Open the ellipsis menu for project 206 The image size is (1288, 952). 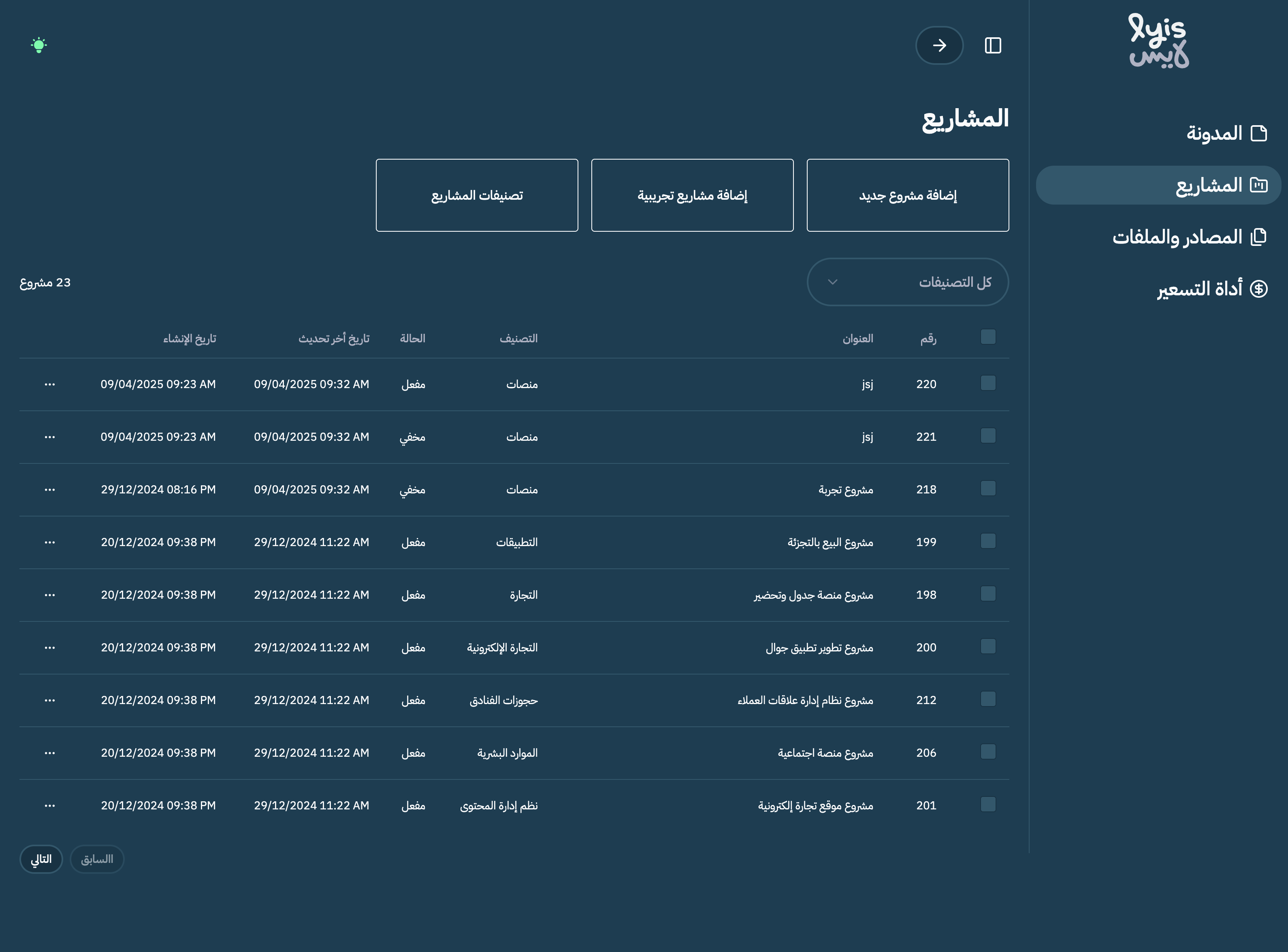click(x=49, y=752)
